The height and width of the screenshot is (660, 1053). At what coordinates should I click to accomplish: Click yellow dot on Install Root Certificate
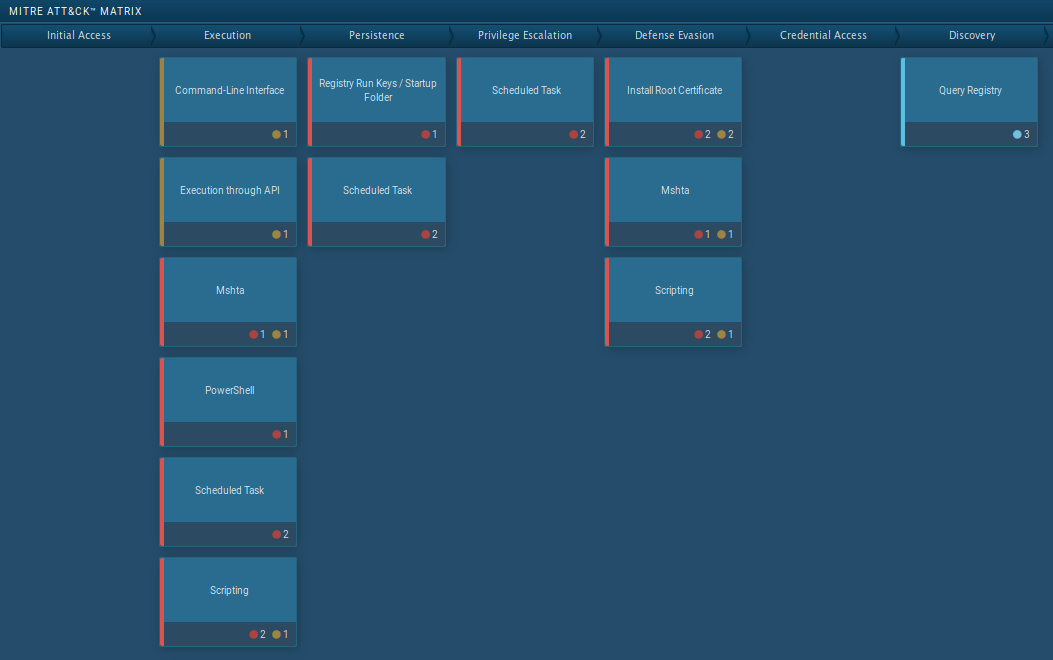tap(722, 134)
